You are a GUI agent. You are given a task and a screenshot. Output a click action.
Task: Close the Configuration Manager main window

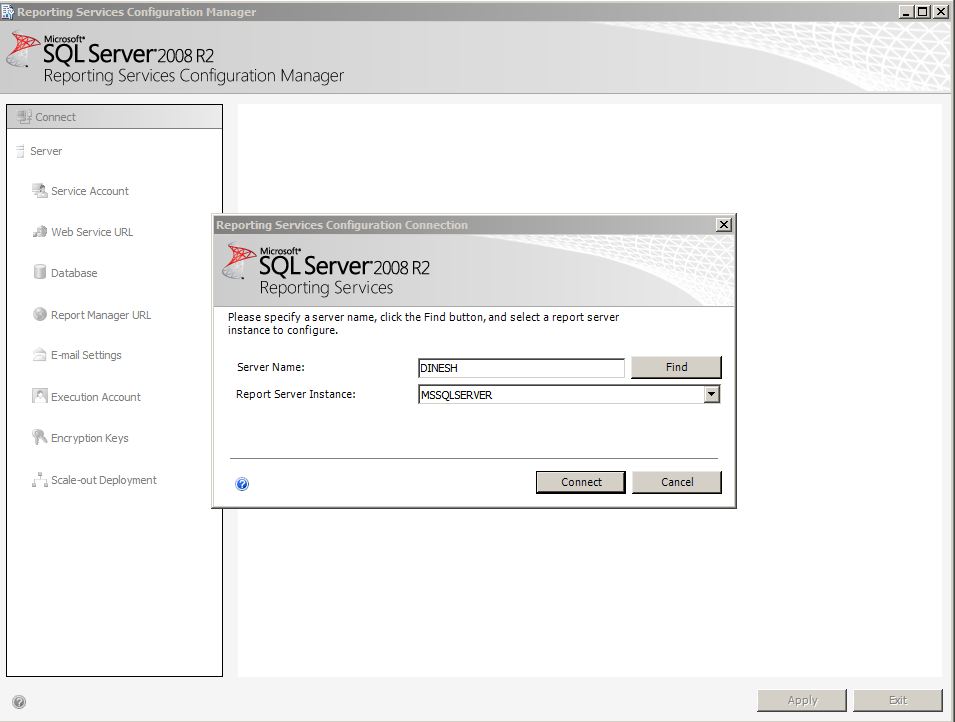[x=940, y=12]
